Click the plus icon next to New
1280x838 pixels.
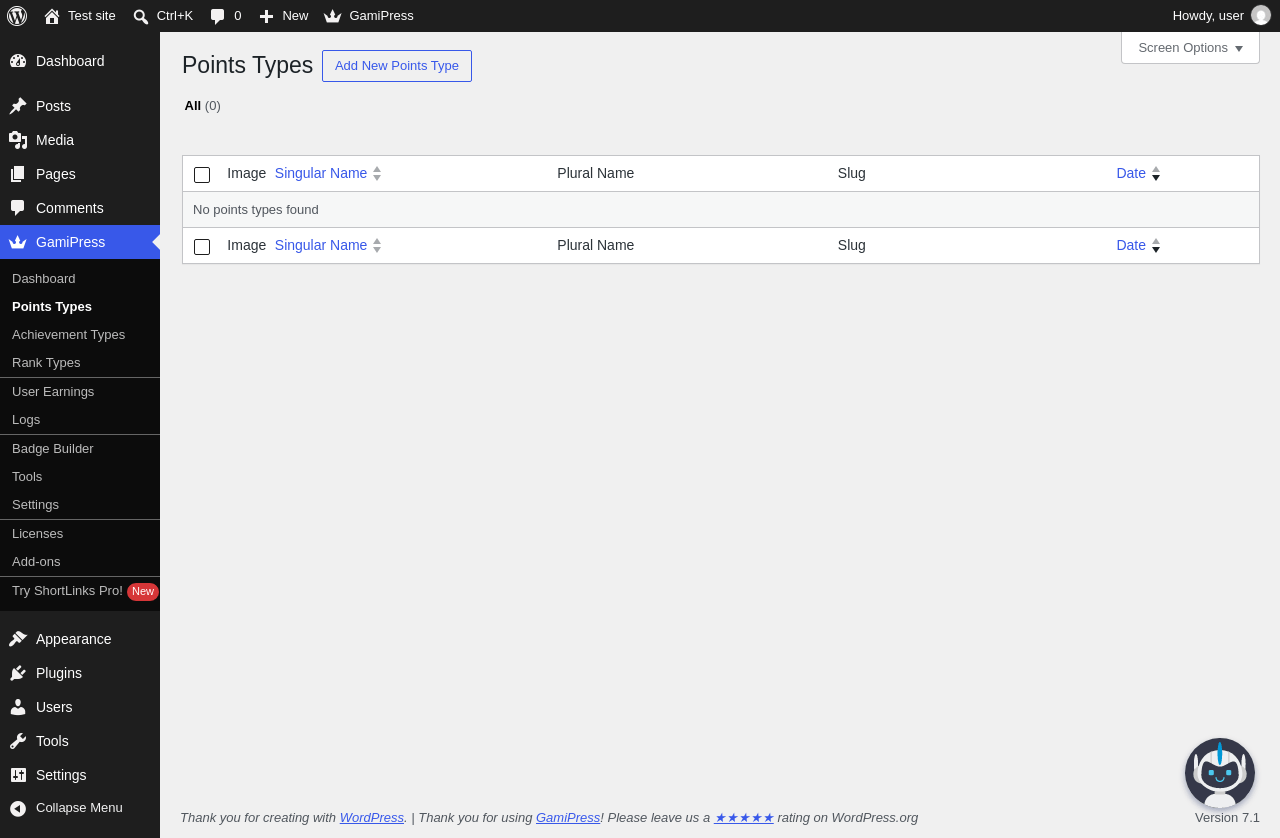pos(266,16)
